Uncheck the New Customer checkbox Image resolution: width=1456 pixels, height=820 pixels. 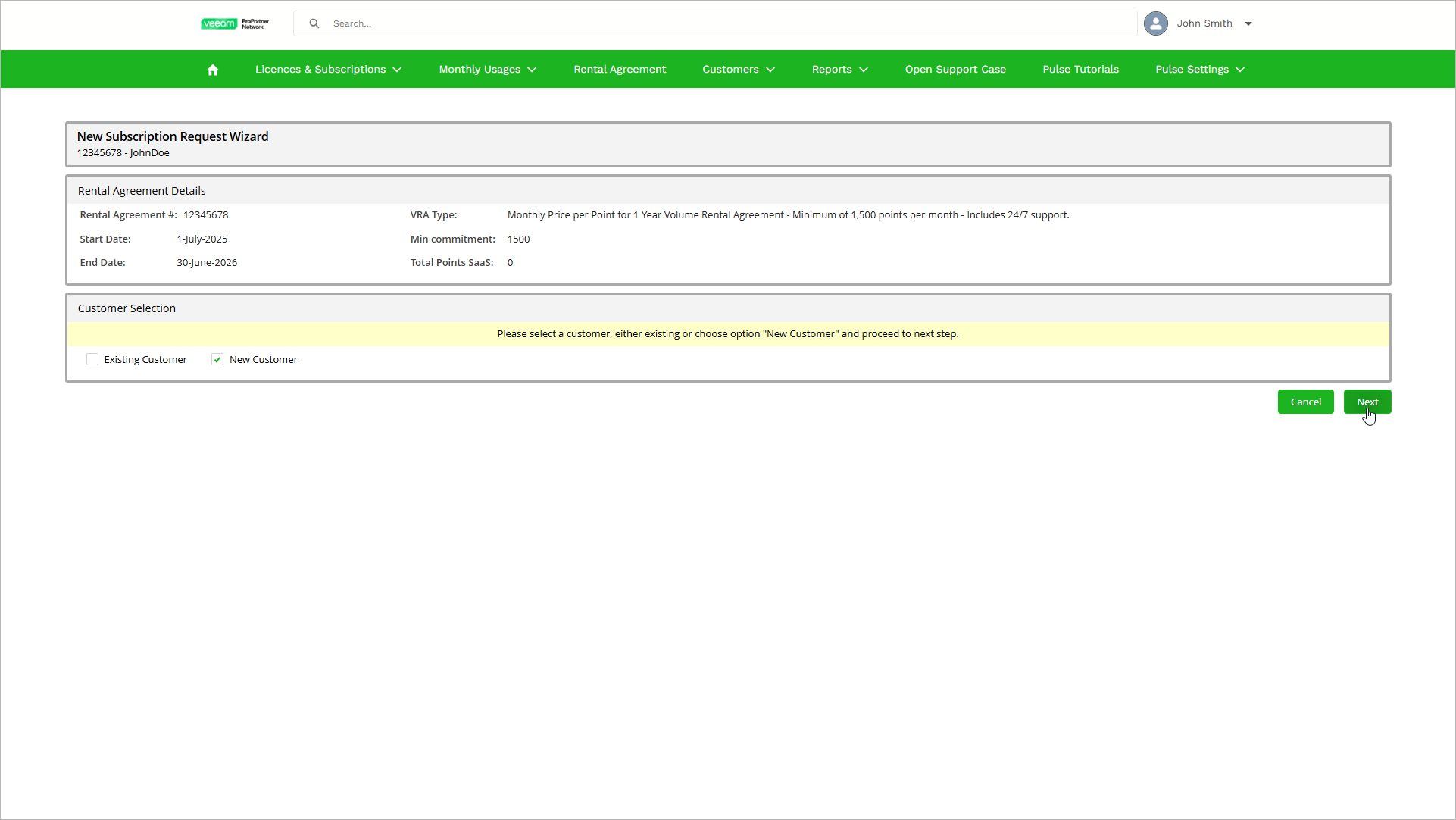coord(217,359)
